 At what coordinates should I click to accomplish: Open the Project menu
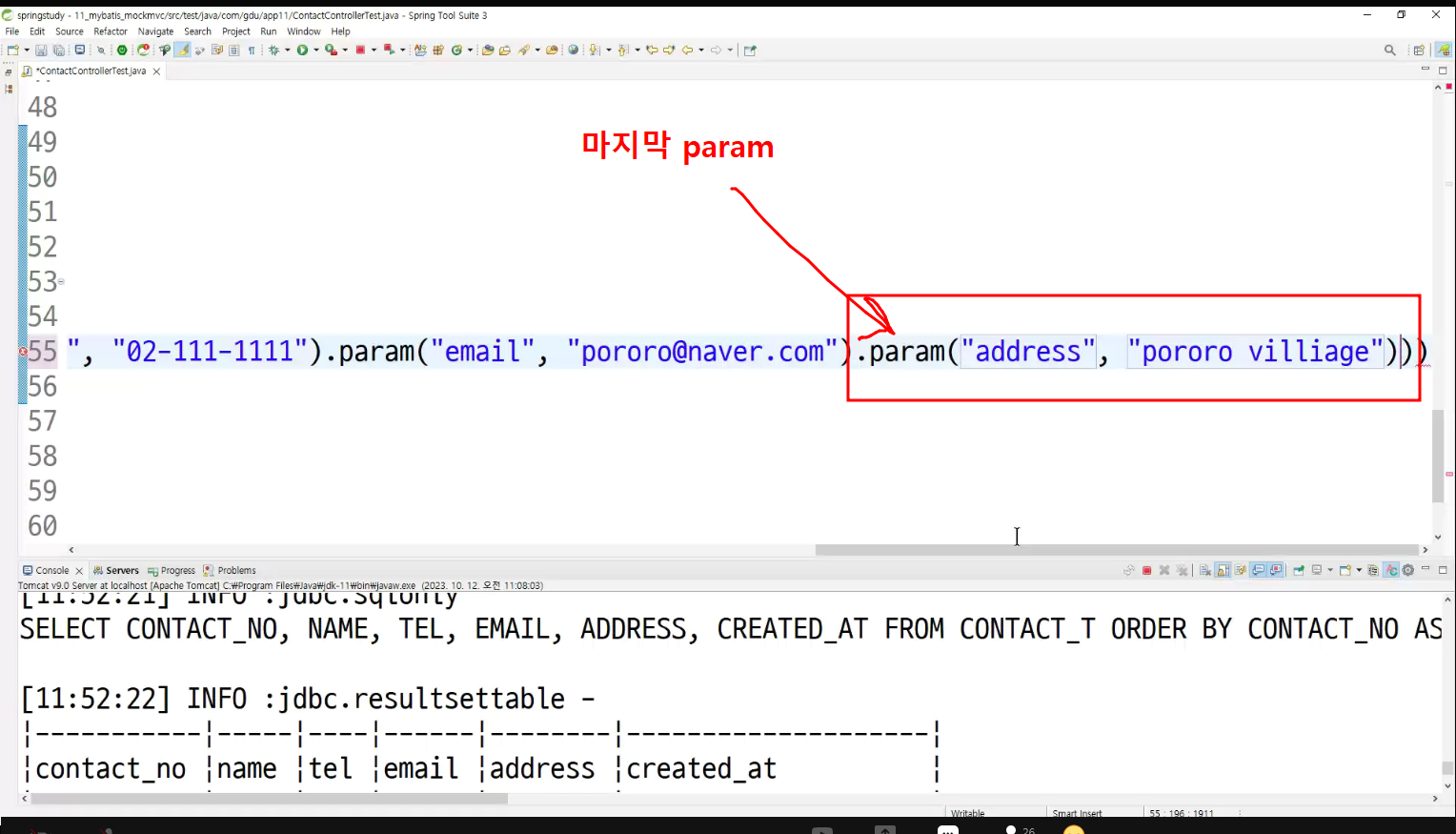(x=235, y=31)
